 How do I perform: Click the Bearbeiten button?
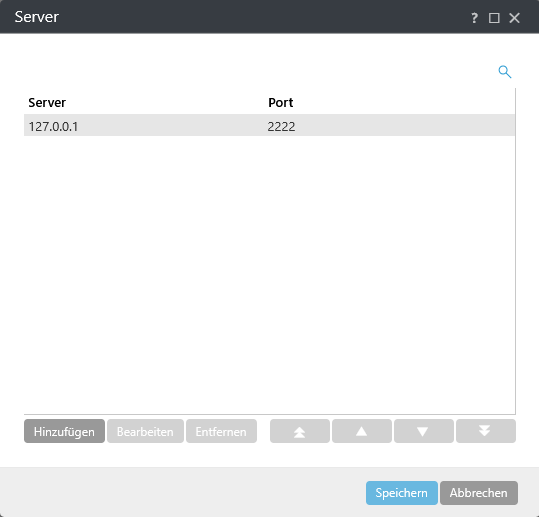pos(145,431)
